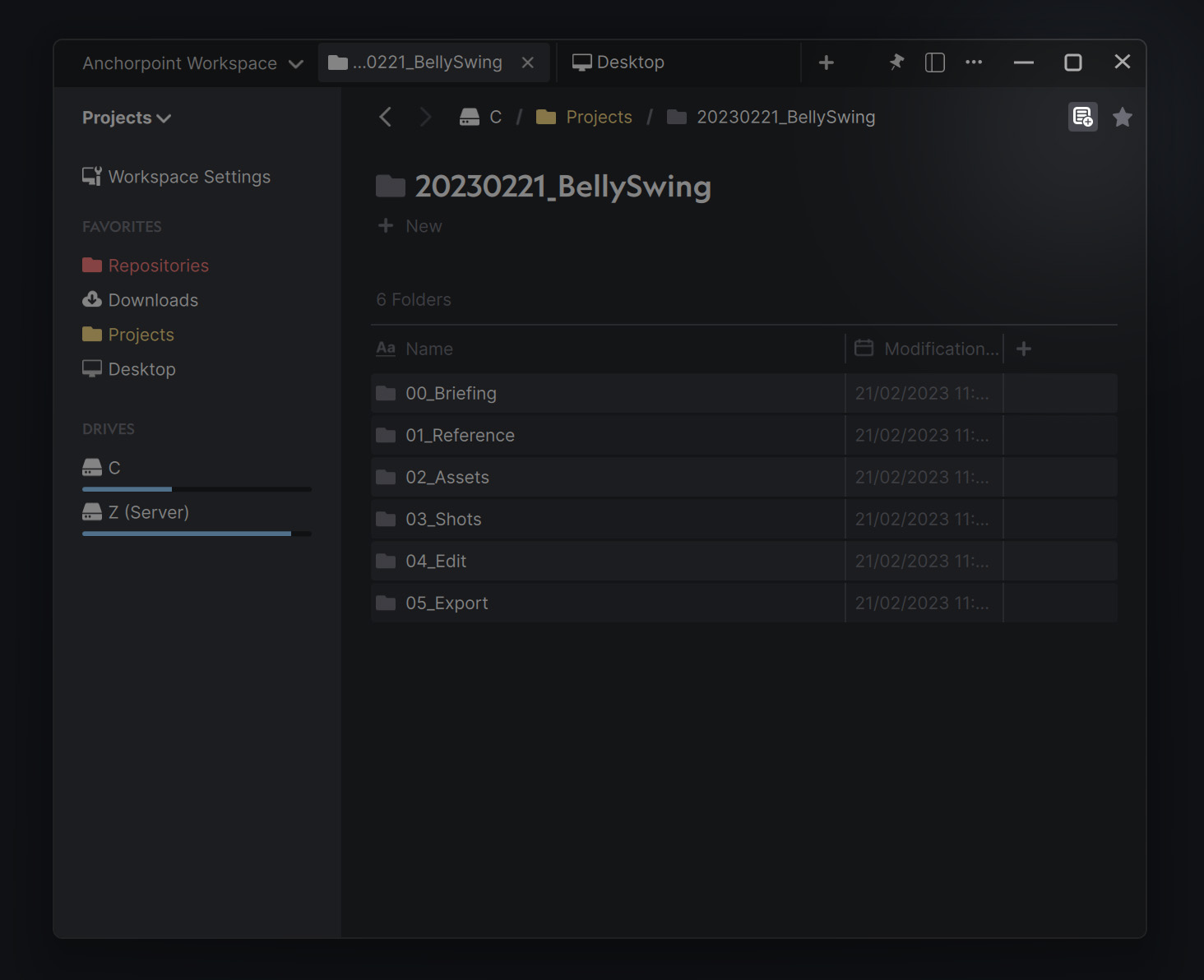Open the three-dots more options menu
Image resolution: width=1204 pixels, height=980 pixels.
pyautogui.click(x=974, y=62)
